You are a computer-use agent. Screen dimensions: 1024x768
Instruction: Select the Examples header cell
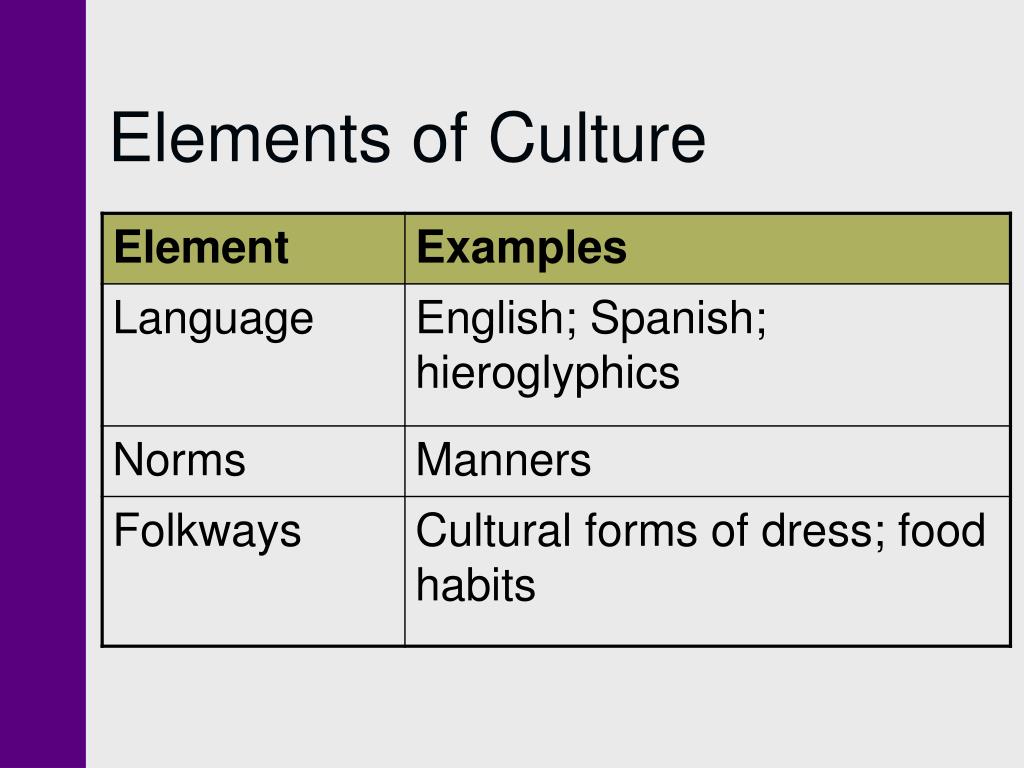pyautogui.click(x=707, y=249)
